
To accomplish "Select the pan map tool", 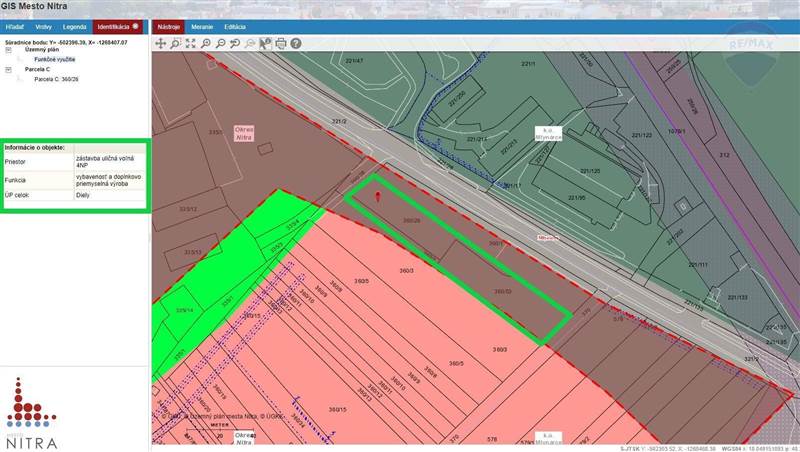I will 161,43.
